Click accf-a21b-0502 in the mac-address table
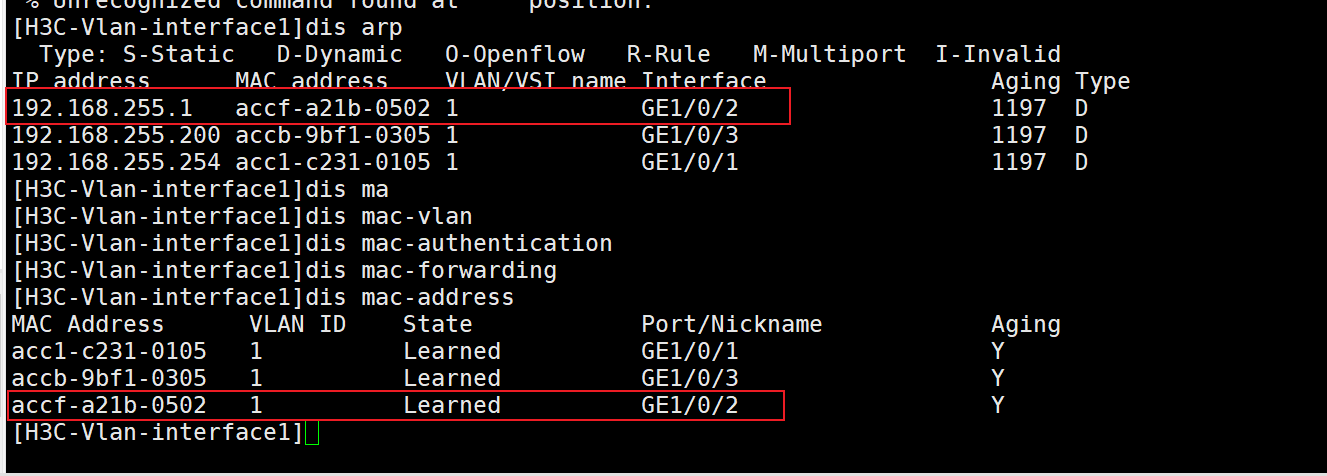The image size is (1327, 476). pos(109,405)
